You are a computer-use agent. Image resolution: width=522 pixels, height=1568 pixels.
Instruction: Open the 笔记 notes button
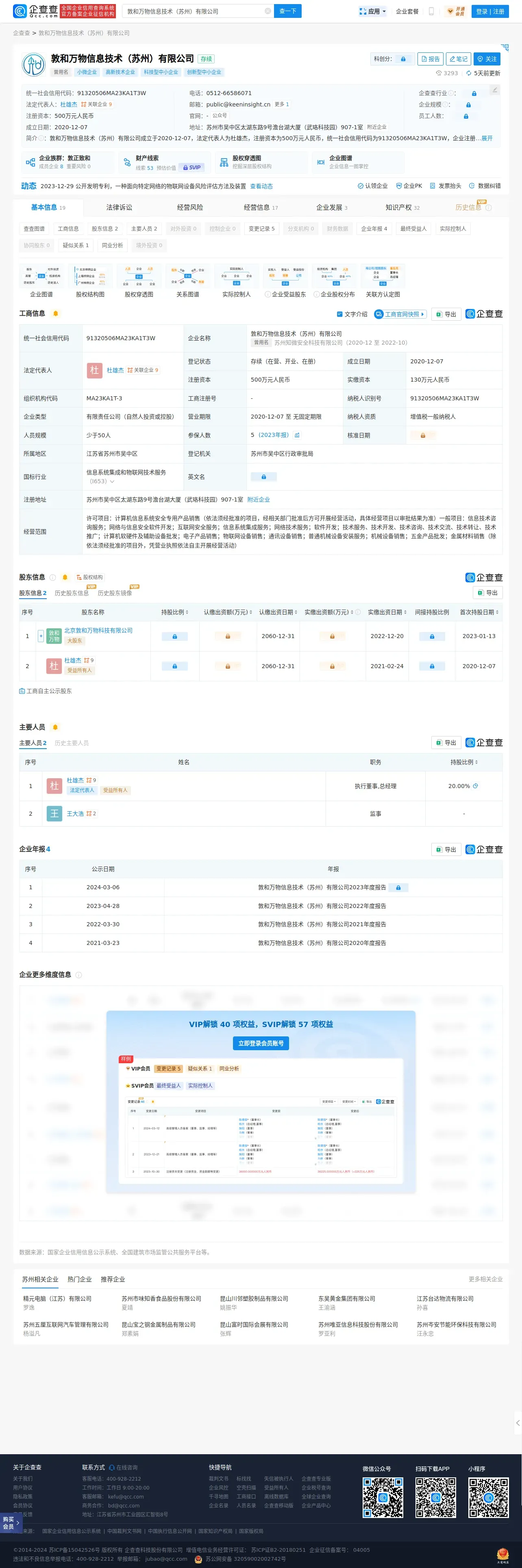458,59
